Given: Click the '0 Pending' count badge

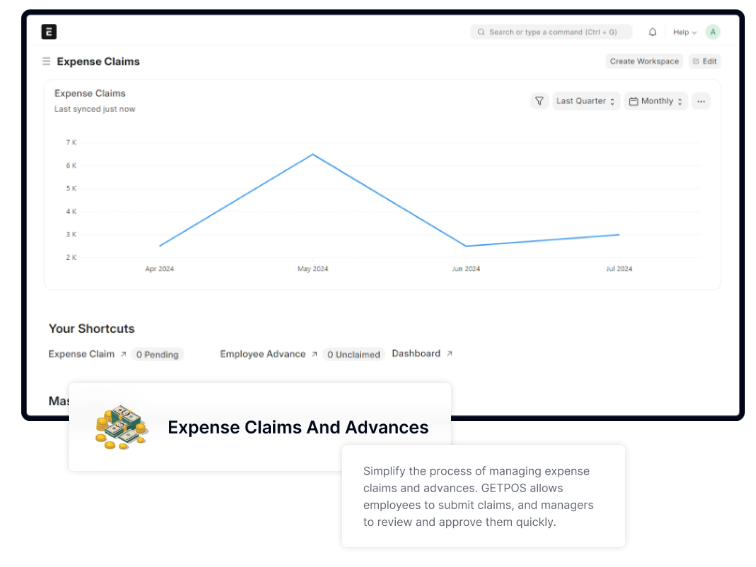Looking at the screenshot, I should [x=157, y=355].
